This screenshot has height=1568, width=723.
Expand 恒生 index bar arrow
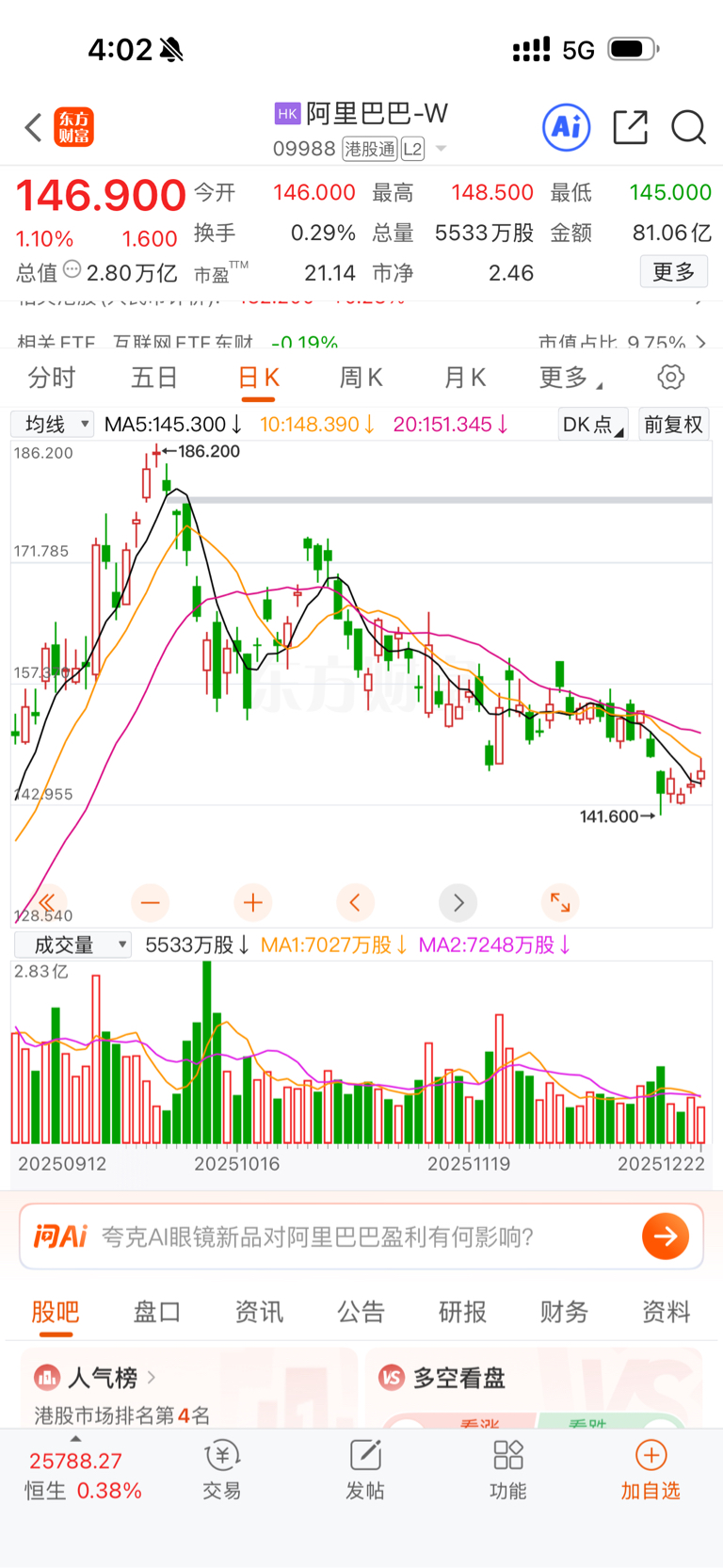tap(75, 1439)
